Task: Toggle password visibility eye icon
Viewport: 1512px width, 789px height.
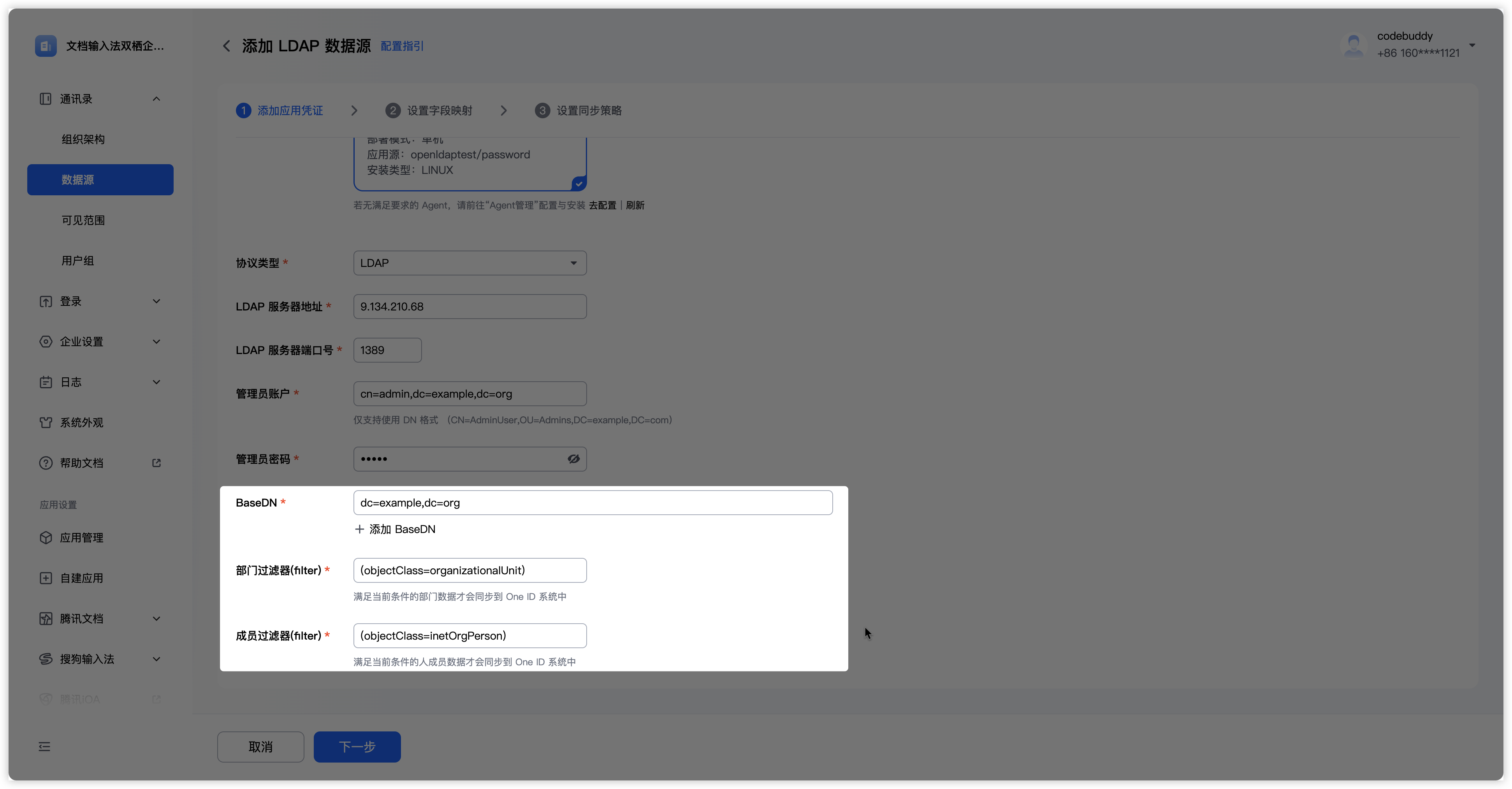Action: point(573,459)
